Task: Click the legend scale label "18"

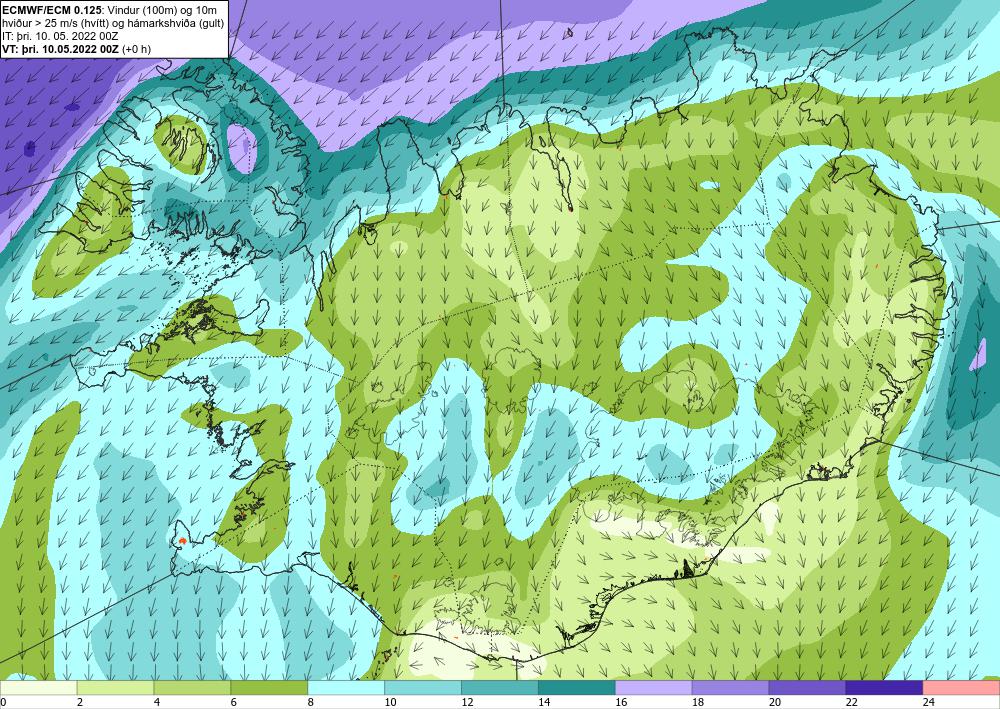Action: click(x=698, y=702)
